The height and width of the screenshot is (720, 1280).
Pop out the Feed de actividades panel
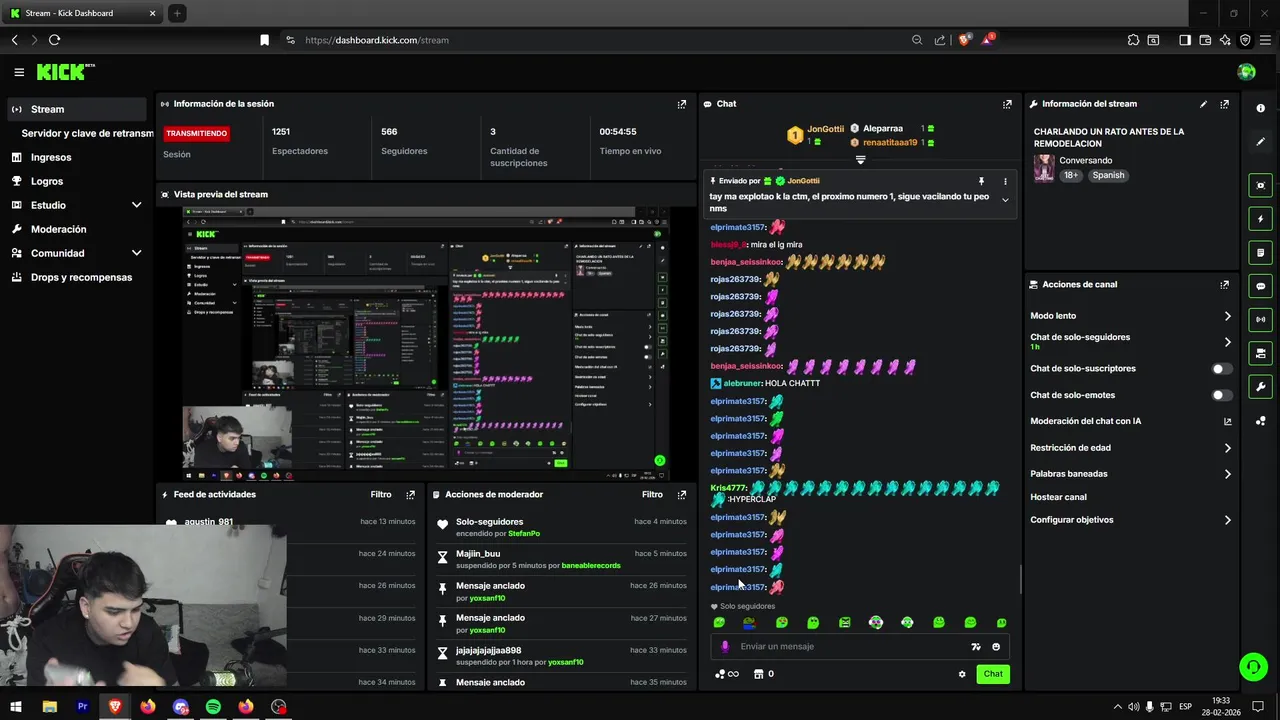(x=410, y=495)
